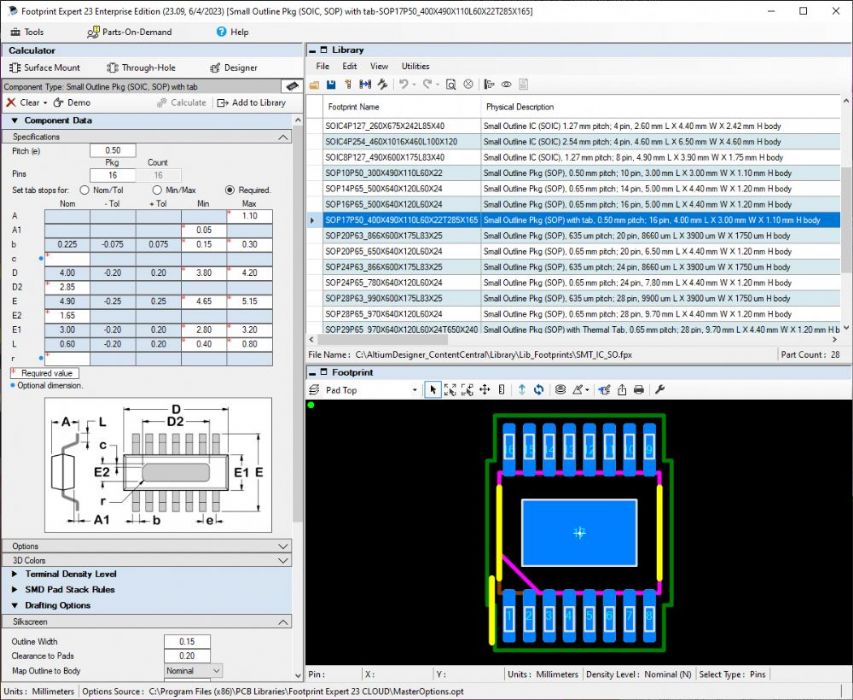Select the Required tab stop radio button
Image resolution: width=853 pixels, height=700 pixels.
230,190
